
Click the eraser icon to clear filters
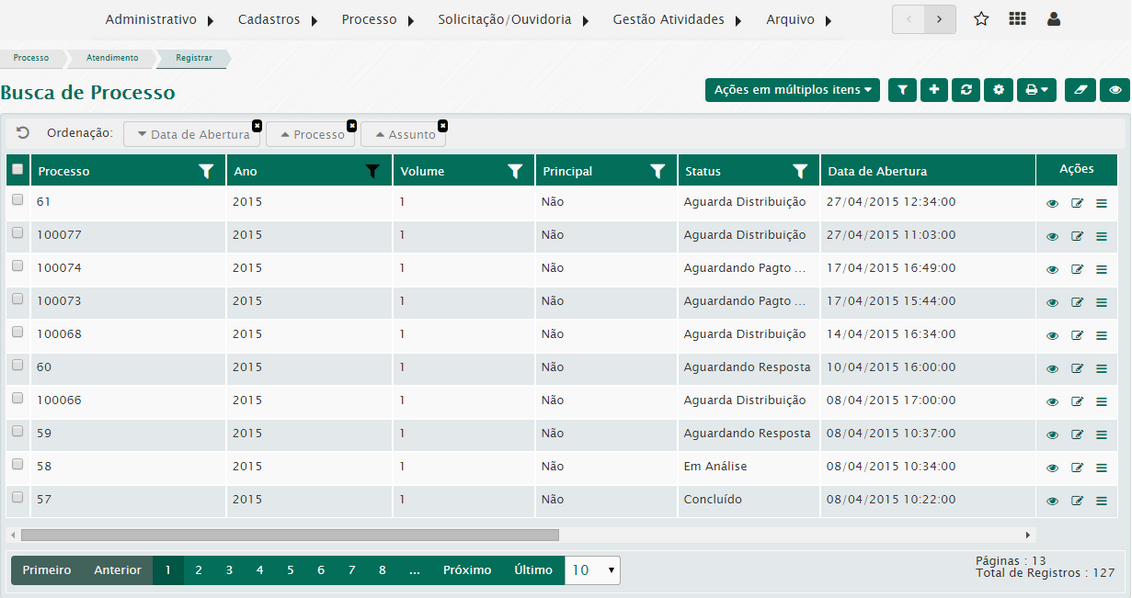(x=1080, y=90)
